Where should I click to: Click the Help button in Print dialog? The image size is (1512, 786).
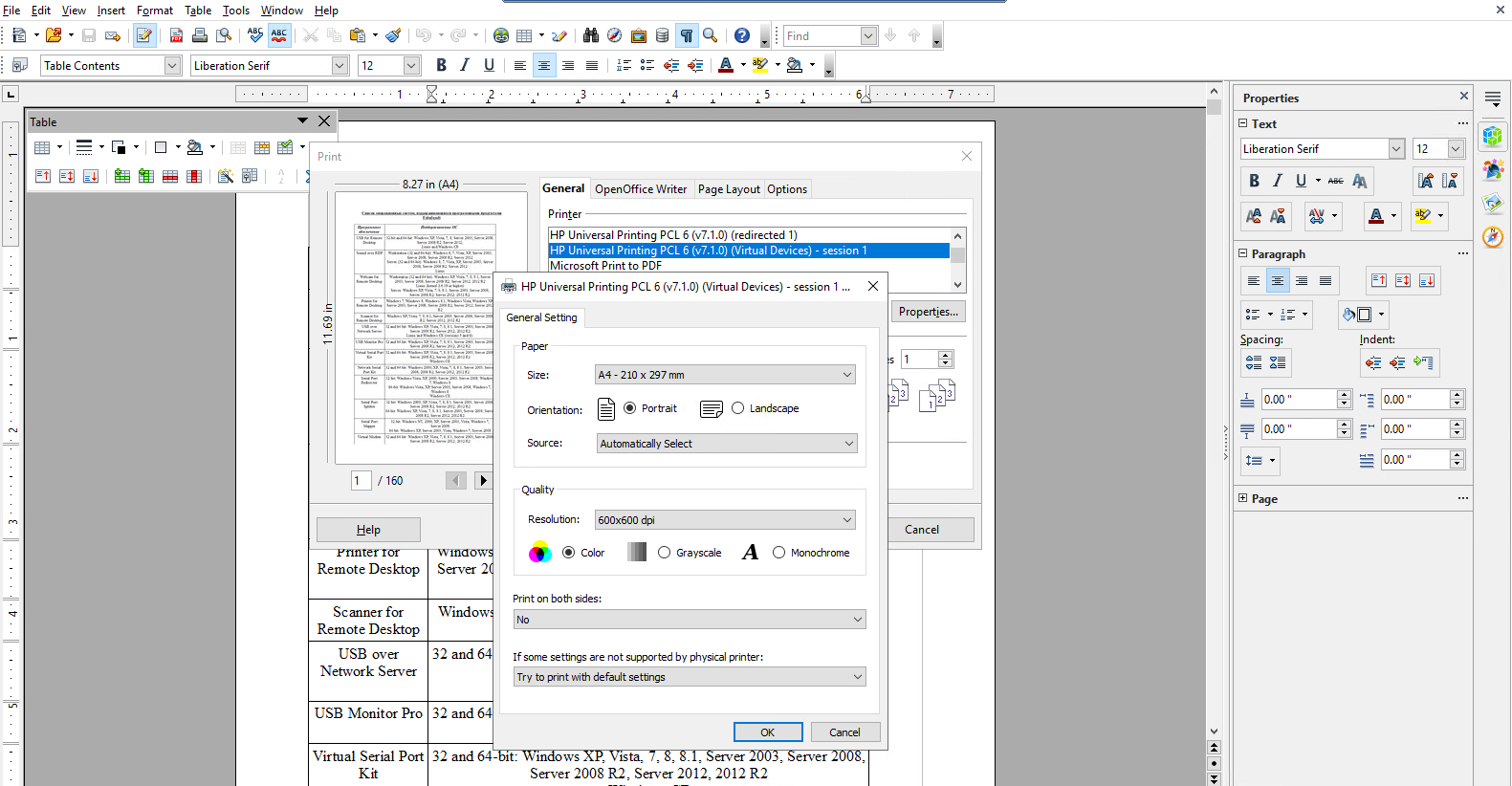(368, 530)
